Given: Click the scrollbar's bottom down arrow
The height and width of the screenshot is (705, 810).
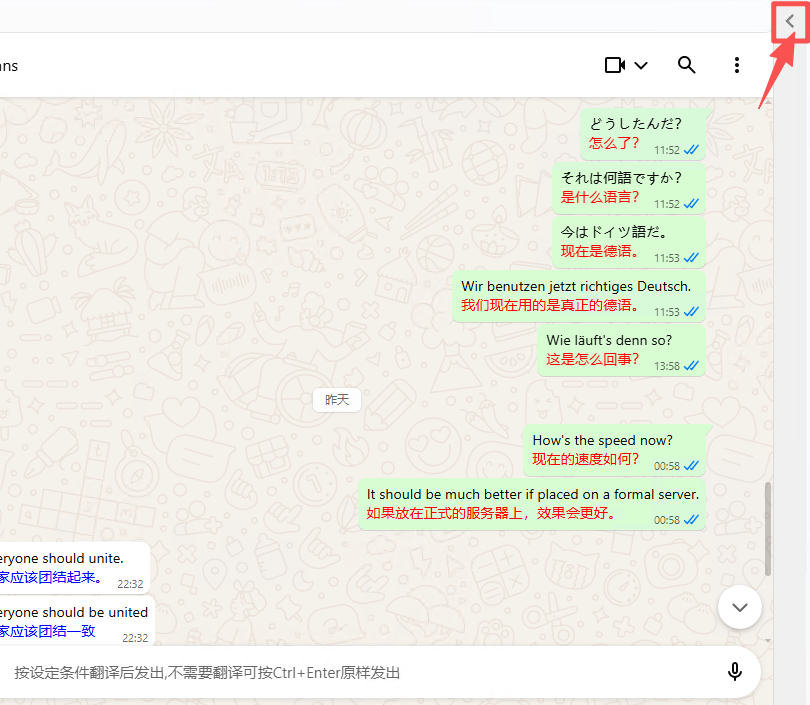Looking at the screenshot, I should point(767,639).
